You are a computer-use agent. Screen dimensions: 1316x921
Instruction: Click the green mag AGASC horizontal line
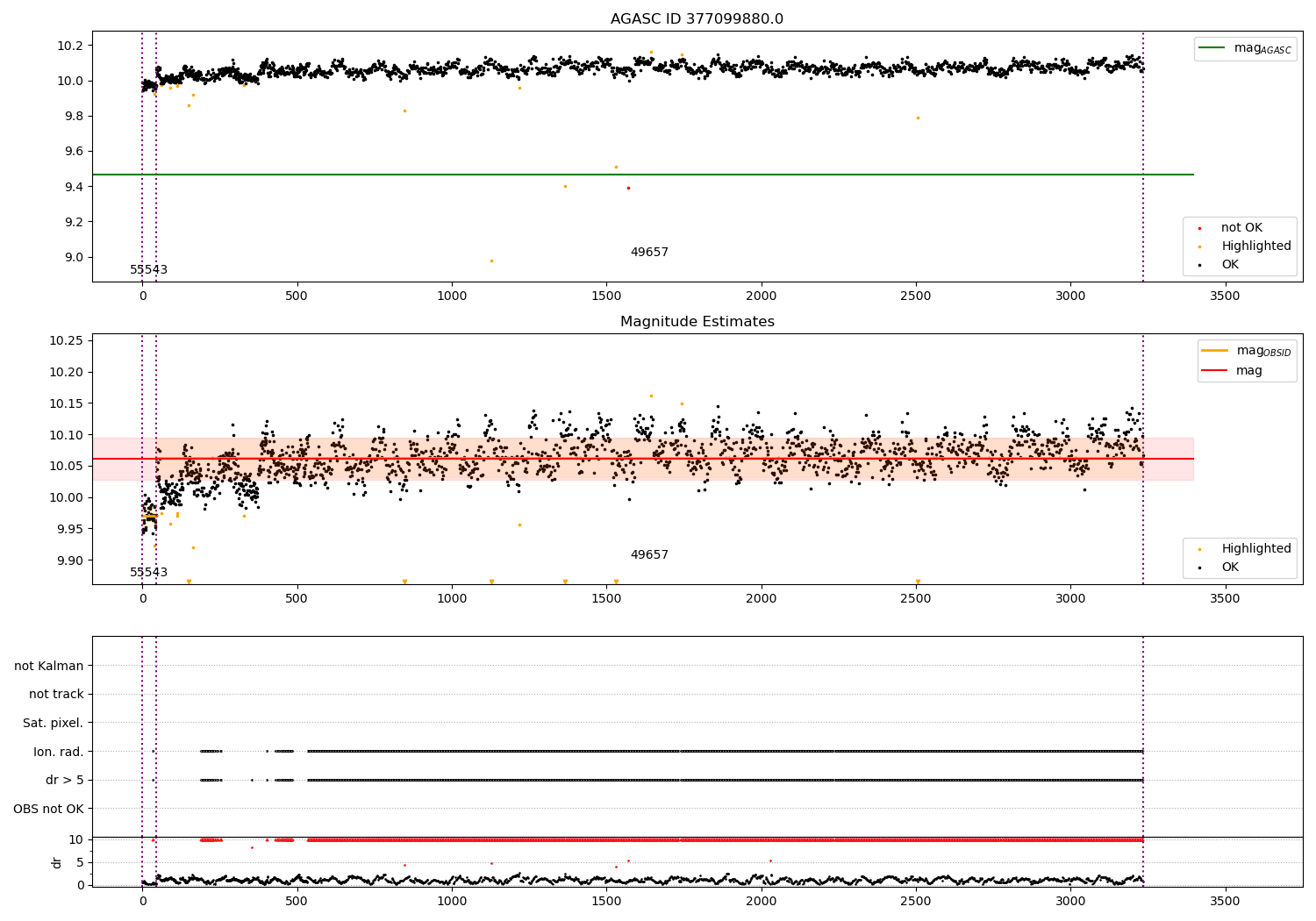point(642,175)
